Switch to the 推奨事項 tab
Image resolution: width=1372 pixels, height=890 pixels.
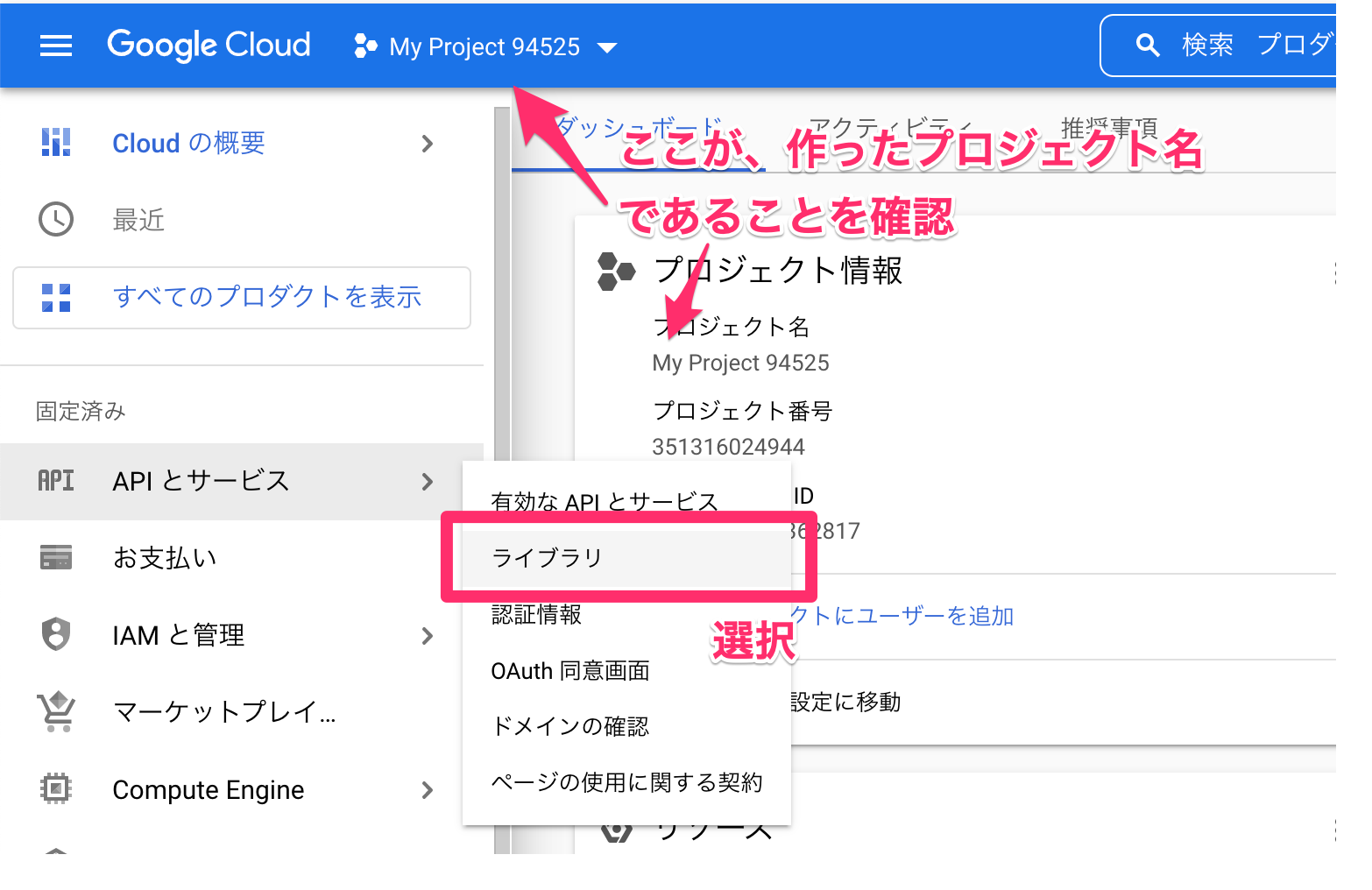[1109, 129]
